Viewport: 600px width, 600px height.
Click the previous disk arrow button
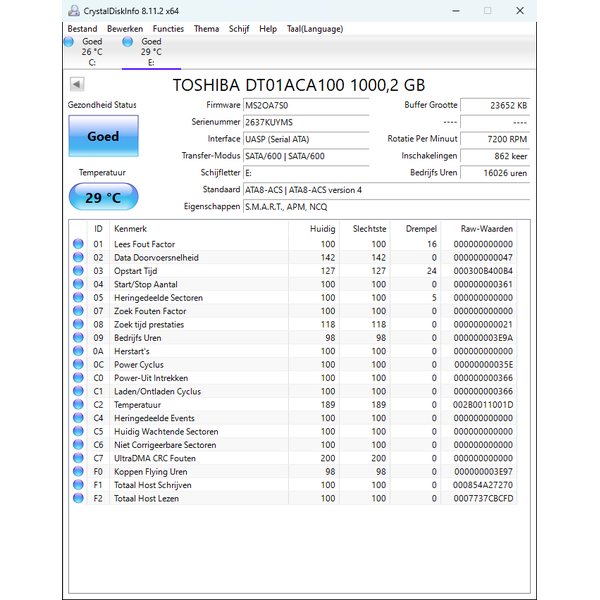77,84
